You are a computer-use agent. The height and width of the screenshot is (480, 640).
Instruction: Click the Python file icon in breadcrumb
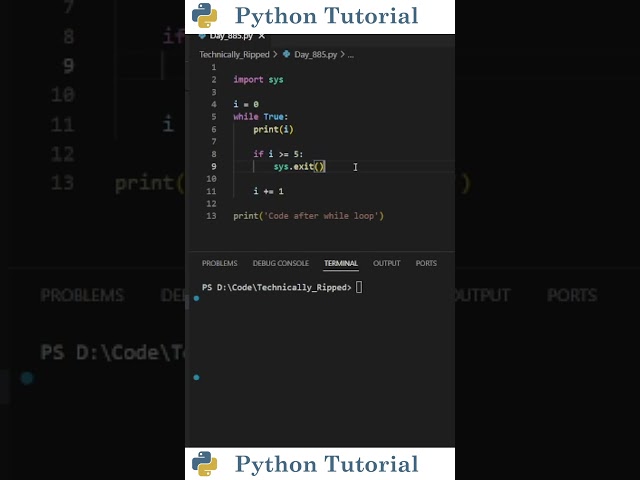(x=287, y=54)
